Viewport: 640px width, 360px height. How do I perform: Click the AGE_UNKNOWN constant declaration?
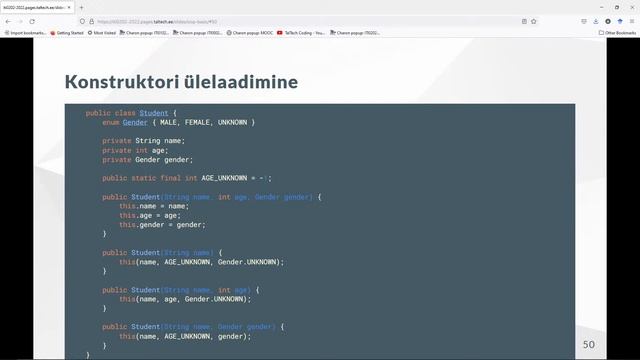click(187, 178)
